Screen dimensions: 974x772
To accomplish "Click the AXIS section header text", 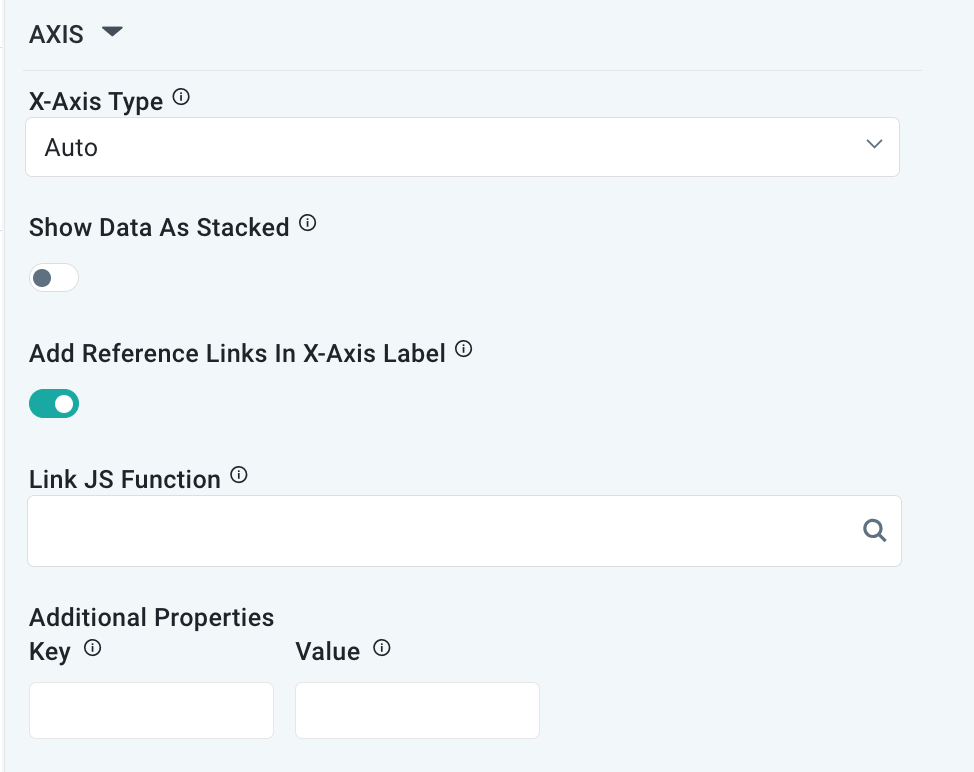I will click(x=56, y=34).
